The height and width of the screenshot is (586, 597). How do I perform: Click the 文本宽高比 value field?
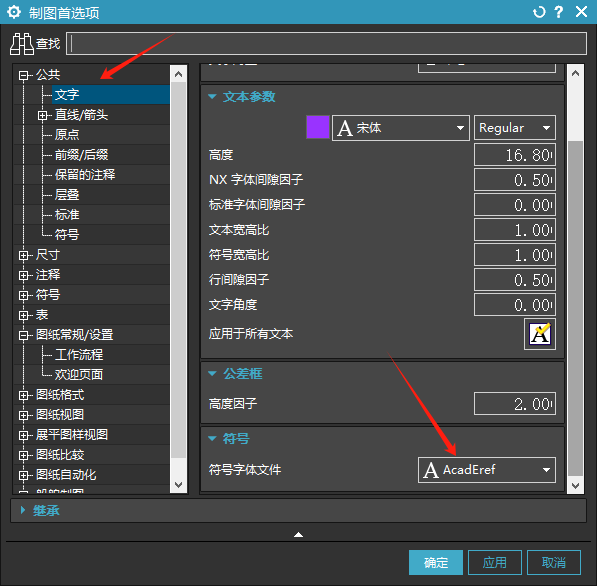tap(515, 230)
